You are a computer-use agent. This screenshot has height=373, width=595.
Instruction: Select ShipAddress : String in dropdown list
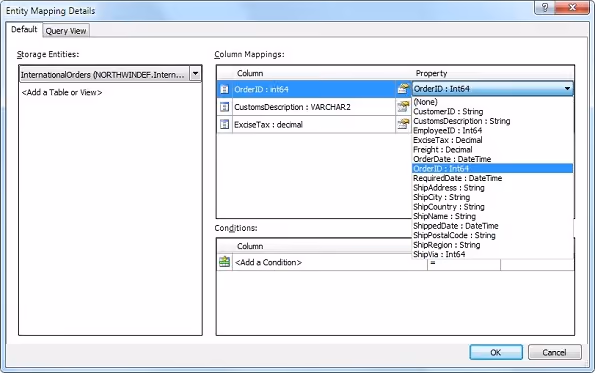point(492,187)
